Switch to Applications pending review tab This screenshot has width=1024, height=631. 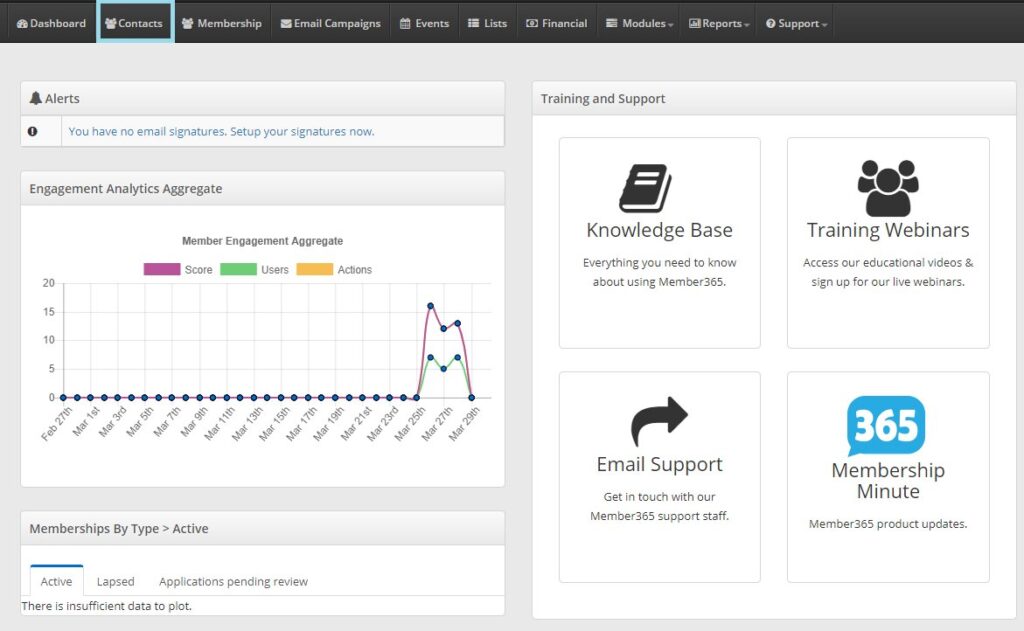(233, 581)
